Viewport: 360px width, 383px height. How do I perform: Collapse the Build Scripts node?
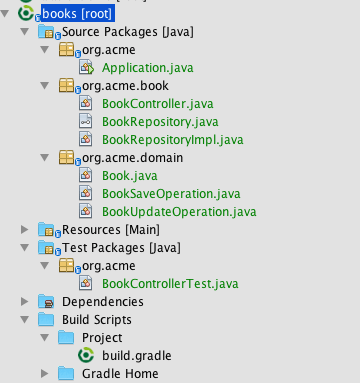(24, 319)
